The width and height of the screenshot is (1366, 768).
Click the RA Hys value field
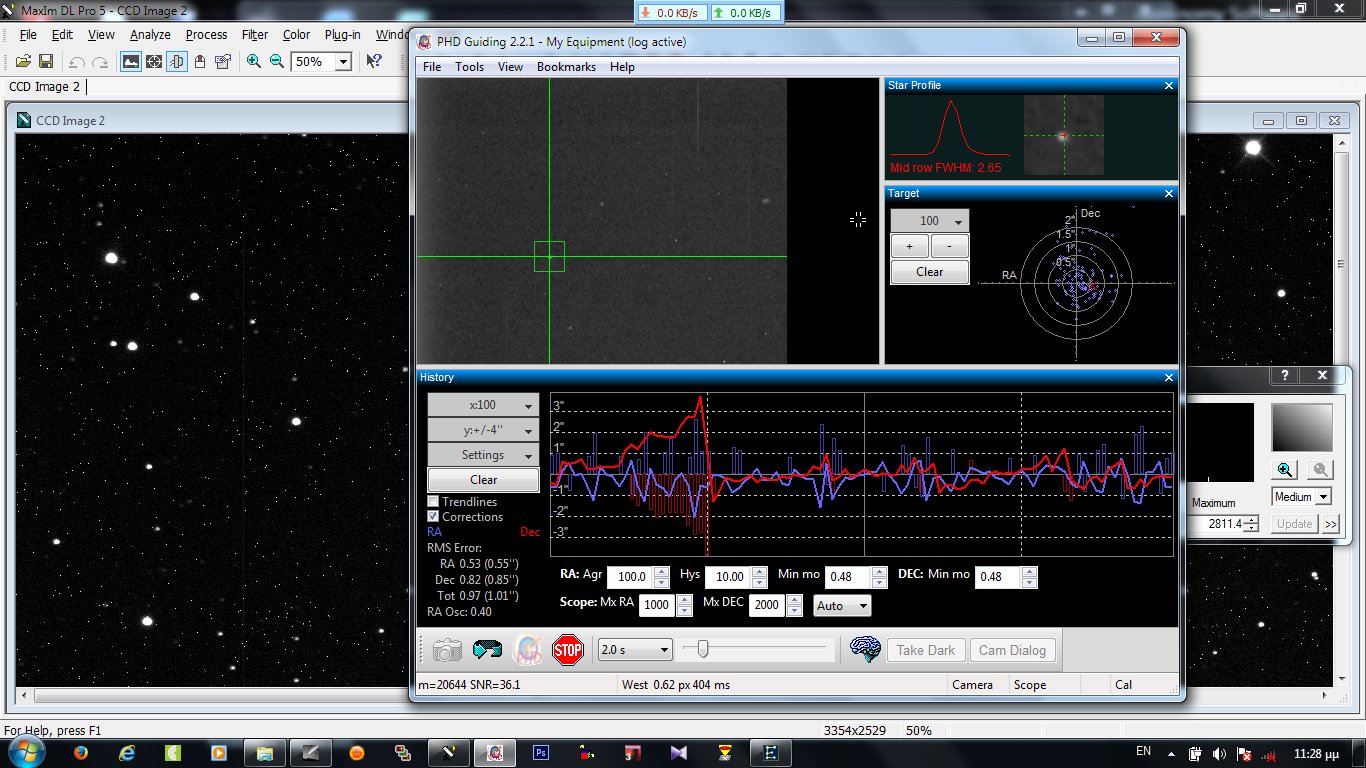tap(730, 577)
